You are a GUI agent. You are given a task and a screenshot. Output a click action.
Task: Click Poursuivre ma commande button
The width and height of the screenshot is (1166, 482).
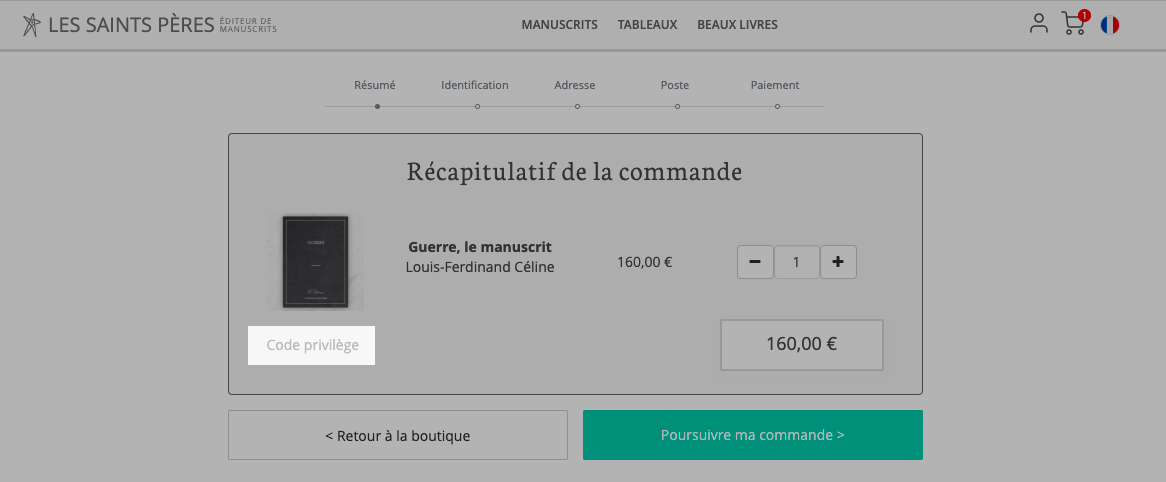753,435
